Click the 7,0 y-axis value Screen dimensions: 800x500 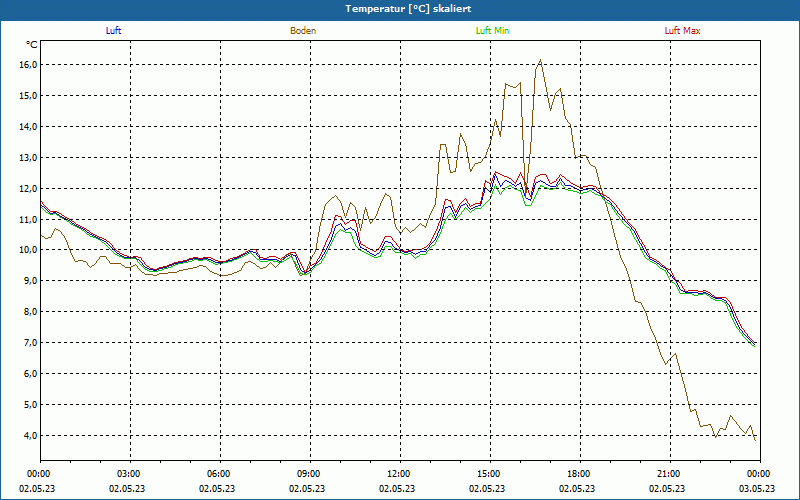(31, 343)
